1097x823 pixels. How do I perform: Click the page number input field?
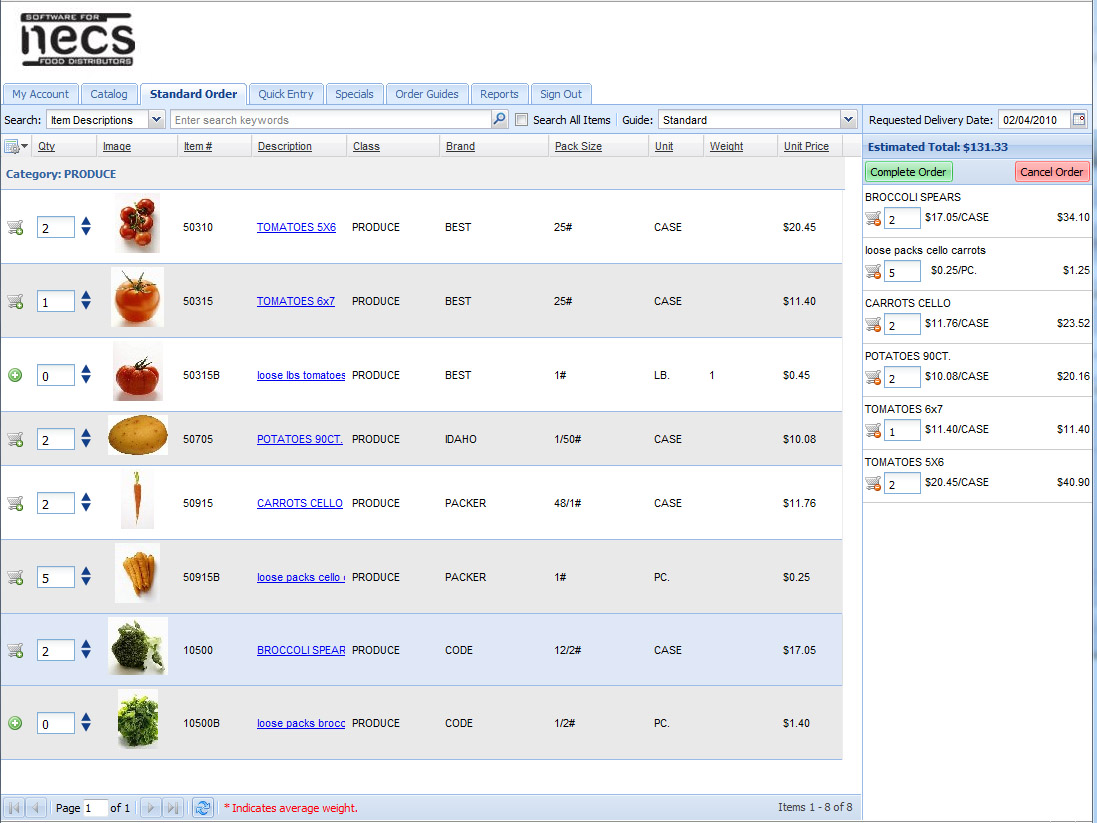pos(95,808)
